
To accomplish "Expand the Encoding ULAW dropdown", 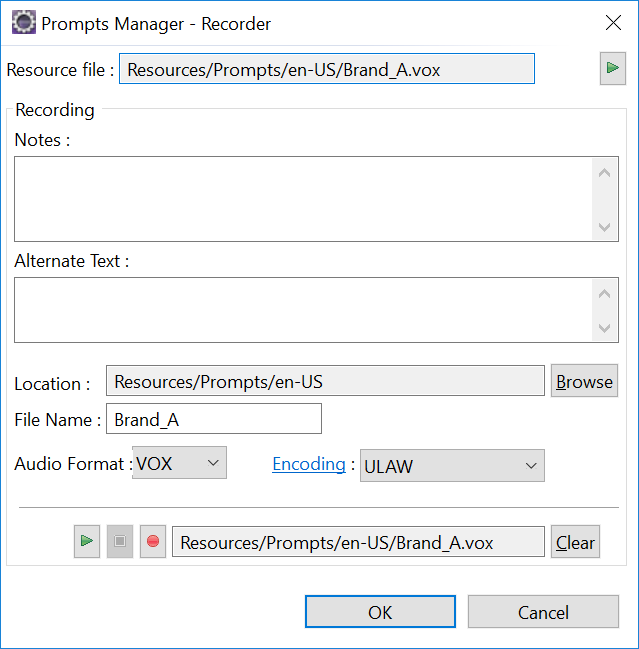I will (452, 466).
